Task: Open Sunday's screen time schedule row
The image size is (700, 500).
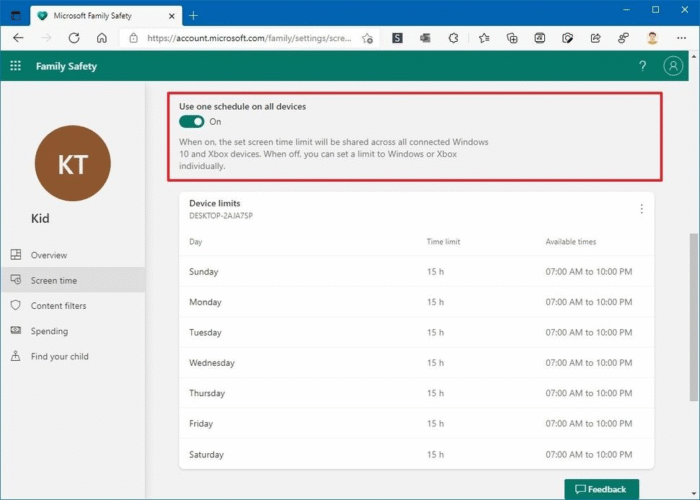Action: 415,272
